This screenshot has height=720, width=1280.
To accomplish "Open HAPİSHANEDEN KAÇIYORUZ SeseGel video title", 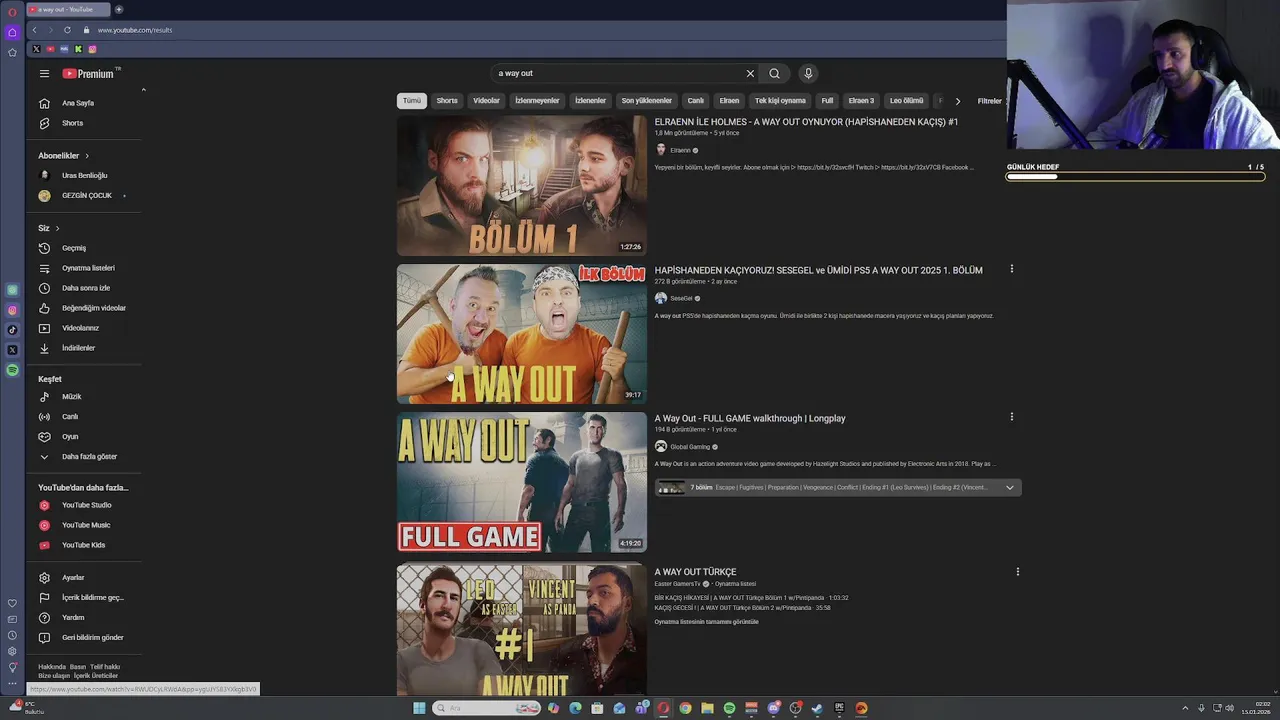I will pyautogui.click(x=818, y=270).
